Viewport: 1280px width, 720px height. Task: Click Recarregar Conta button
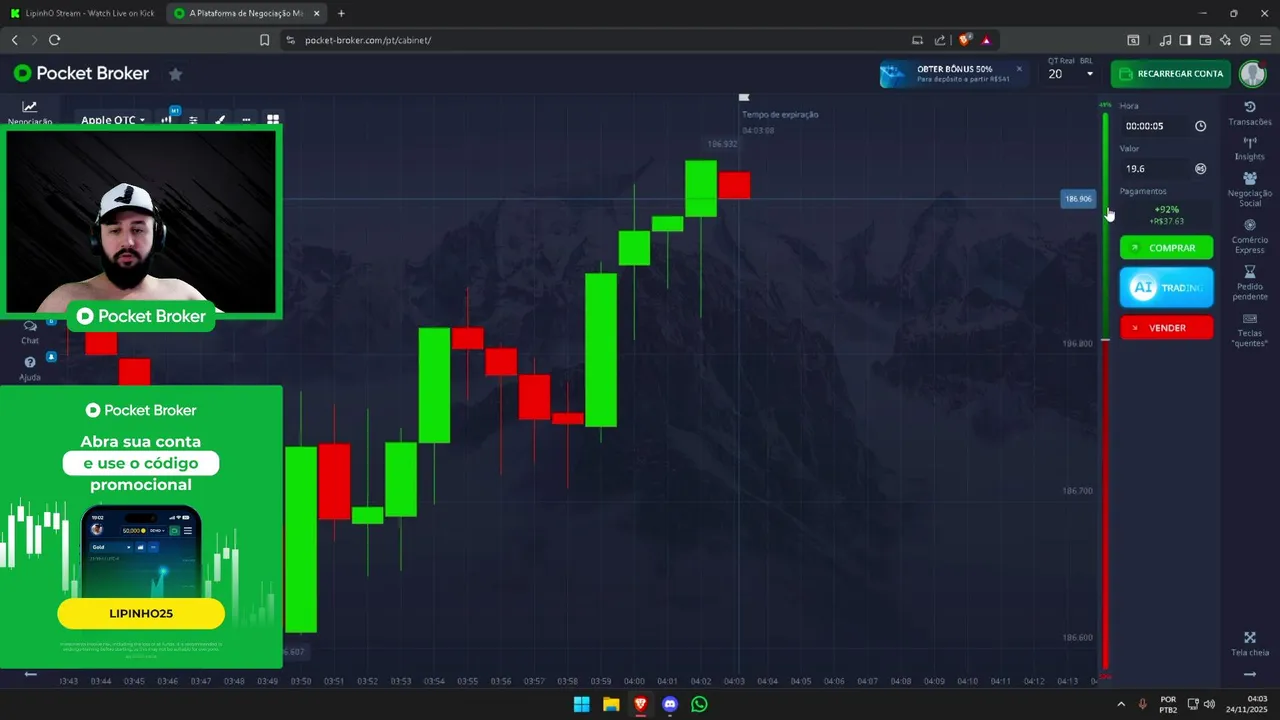tap(1170, 74)
